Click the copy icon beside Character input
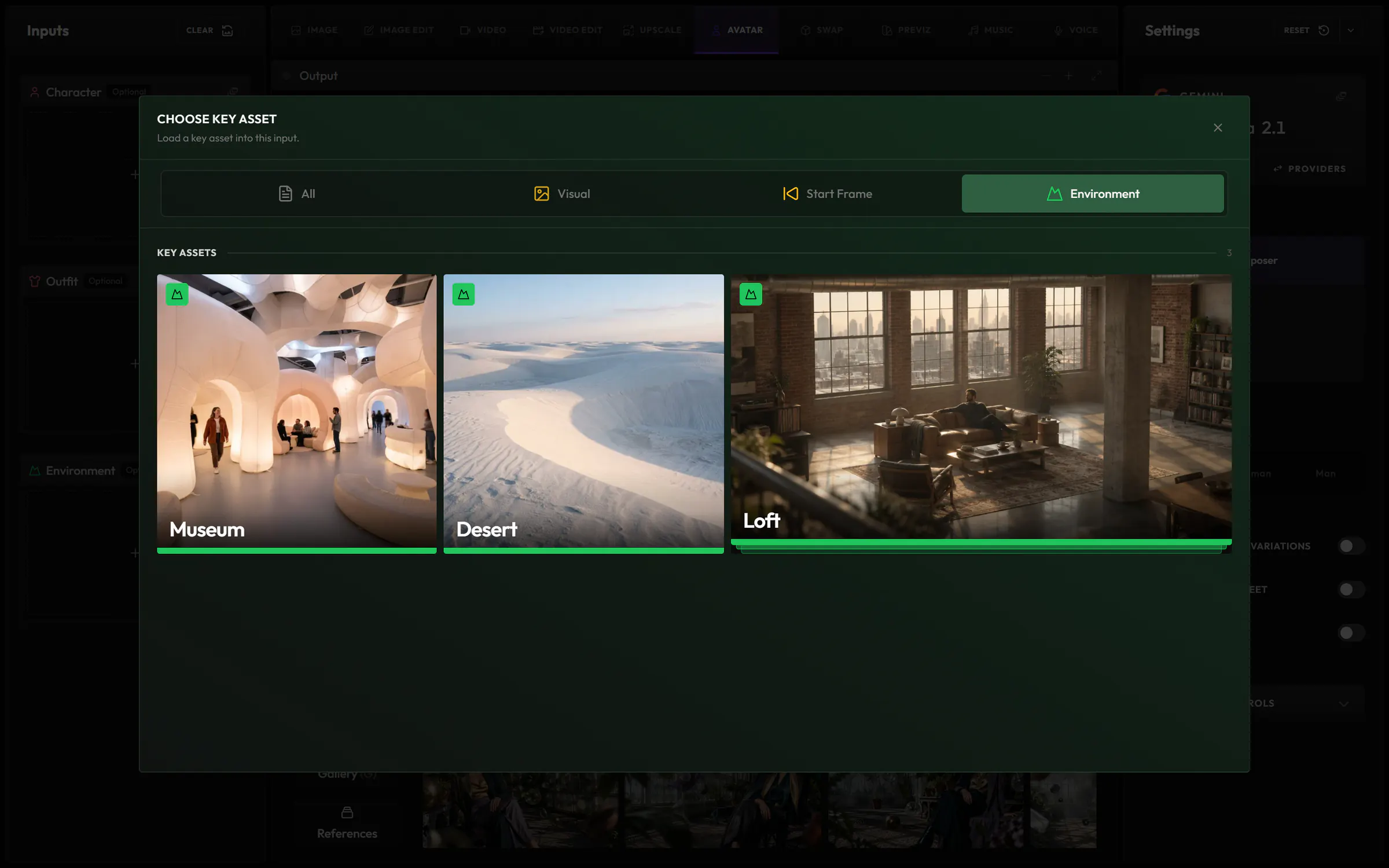Viewport: 1389px width, 868px height. tap(233, 91)
